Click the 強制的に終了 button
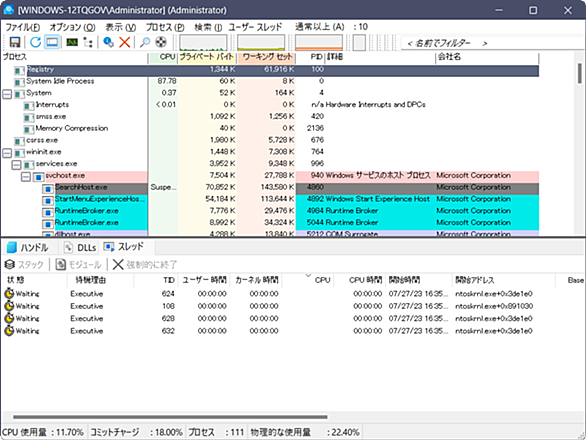This screenshot has height=440, width=586. pos(145,265)
